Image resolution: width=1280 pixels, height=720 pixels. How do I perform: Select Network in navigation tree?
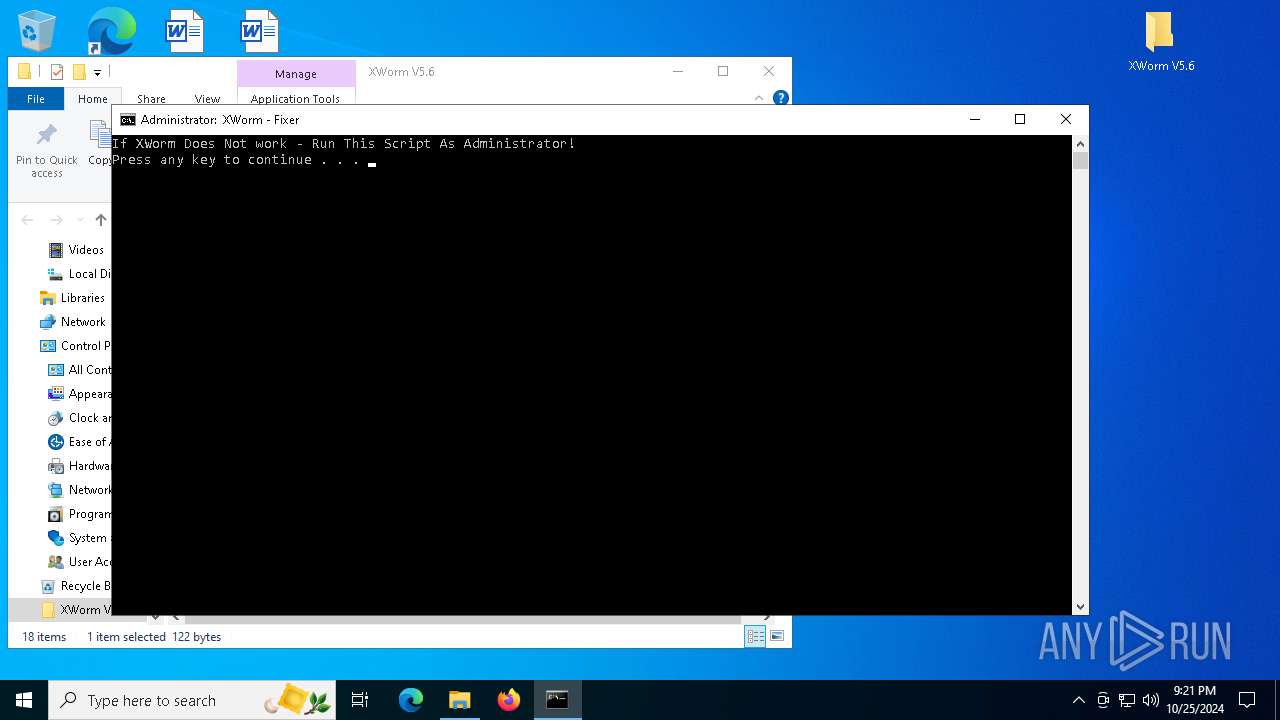click(x=72, y=322)
